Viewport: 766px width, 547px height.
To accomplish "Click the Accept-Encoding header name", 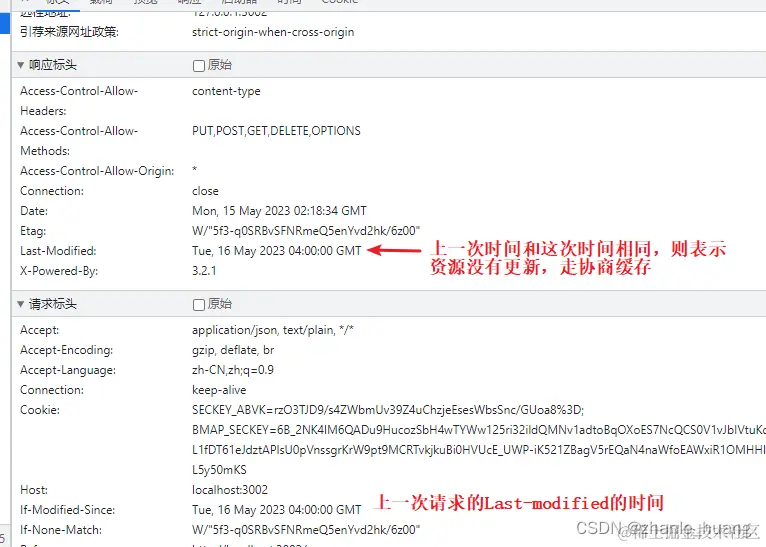I will click(x=66, y=350).
